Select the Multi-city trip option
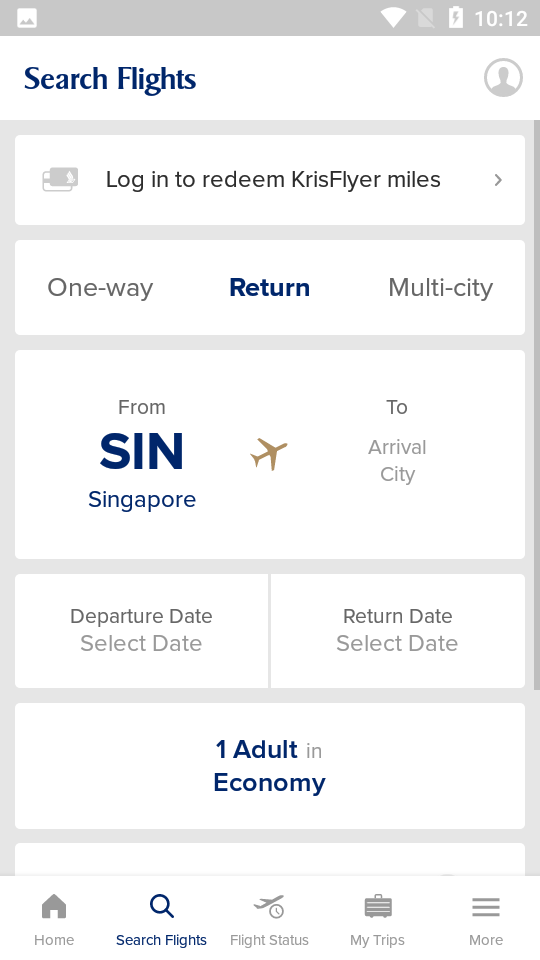This screenshot has height=960, width=540. pyautogui.click(x=440, y=287)
